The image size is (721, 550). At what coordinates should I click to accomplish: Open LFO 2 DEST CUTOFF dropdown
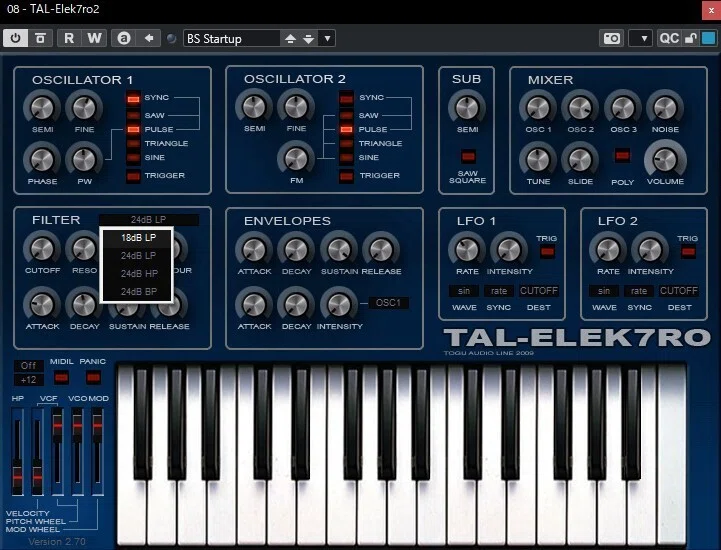tap(679, 291)
